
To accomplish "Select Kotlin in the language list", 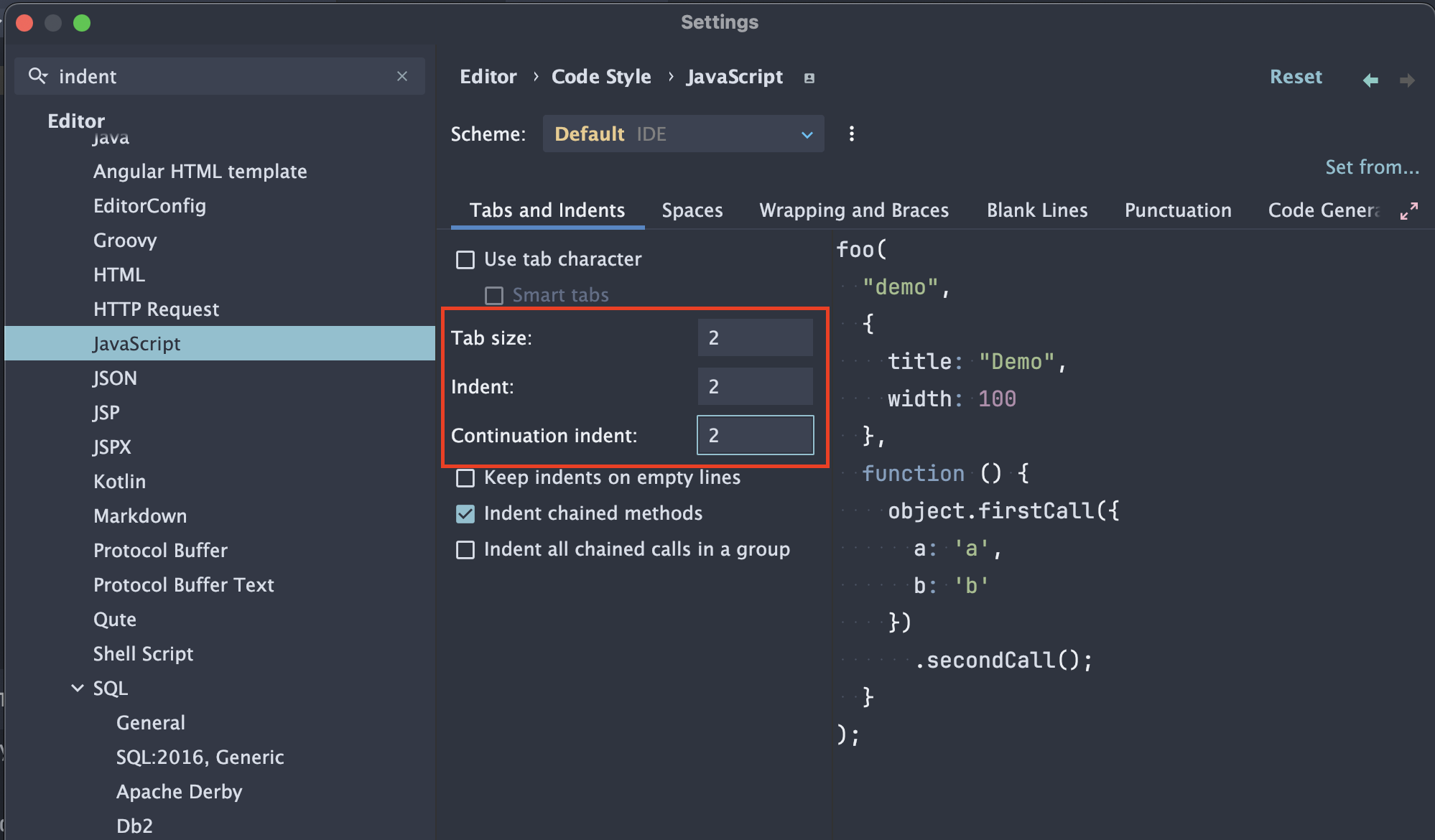I will [119, 482].
